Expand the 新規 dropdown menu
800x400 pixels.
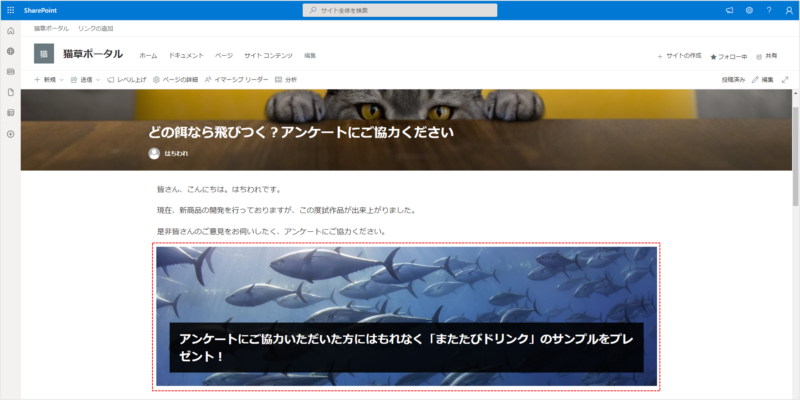(50, 79)
